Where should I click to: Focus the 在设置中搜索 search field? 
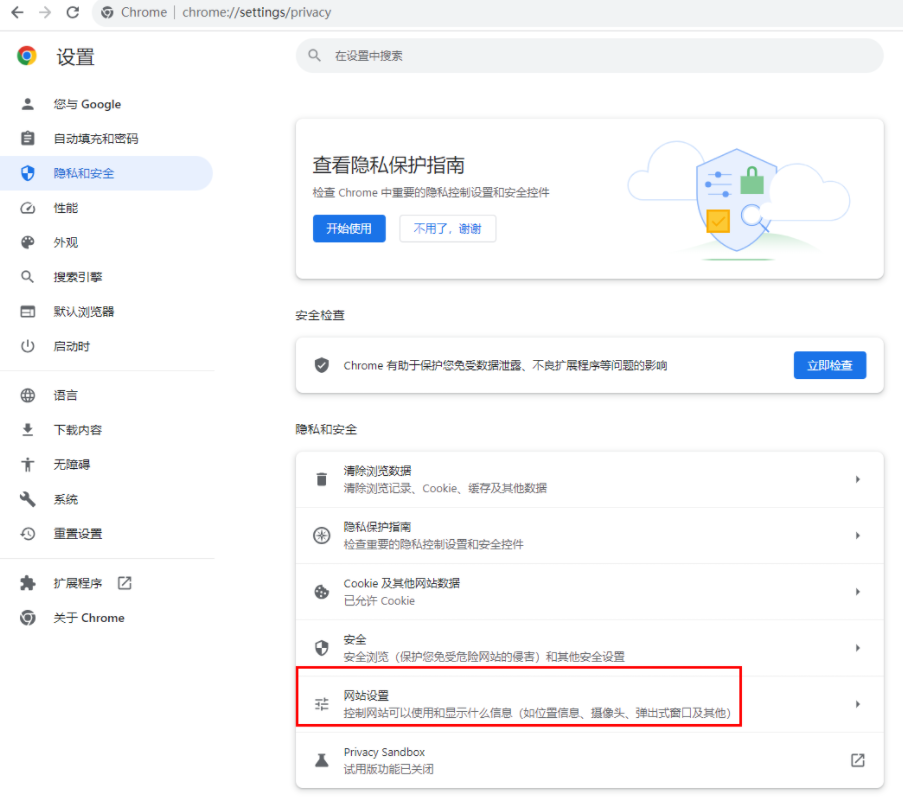[590, 55]
